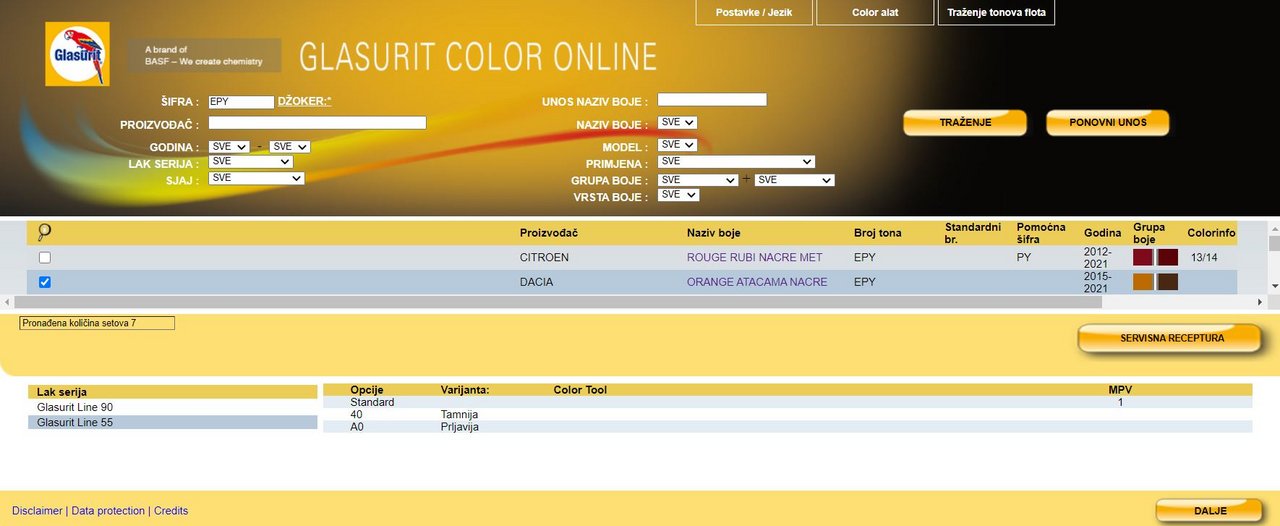
Task: Open the Disclaimer link
Action: click(37, 510)
